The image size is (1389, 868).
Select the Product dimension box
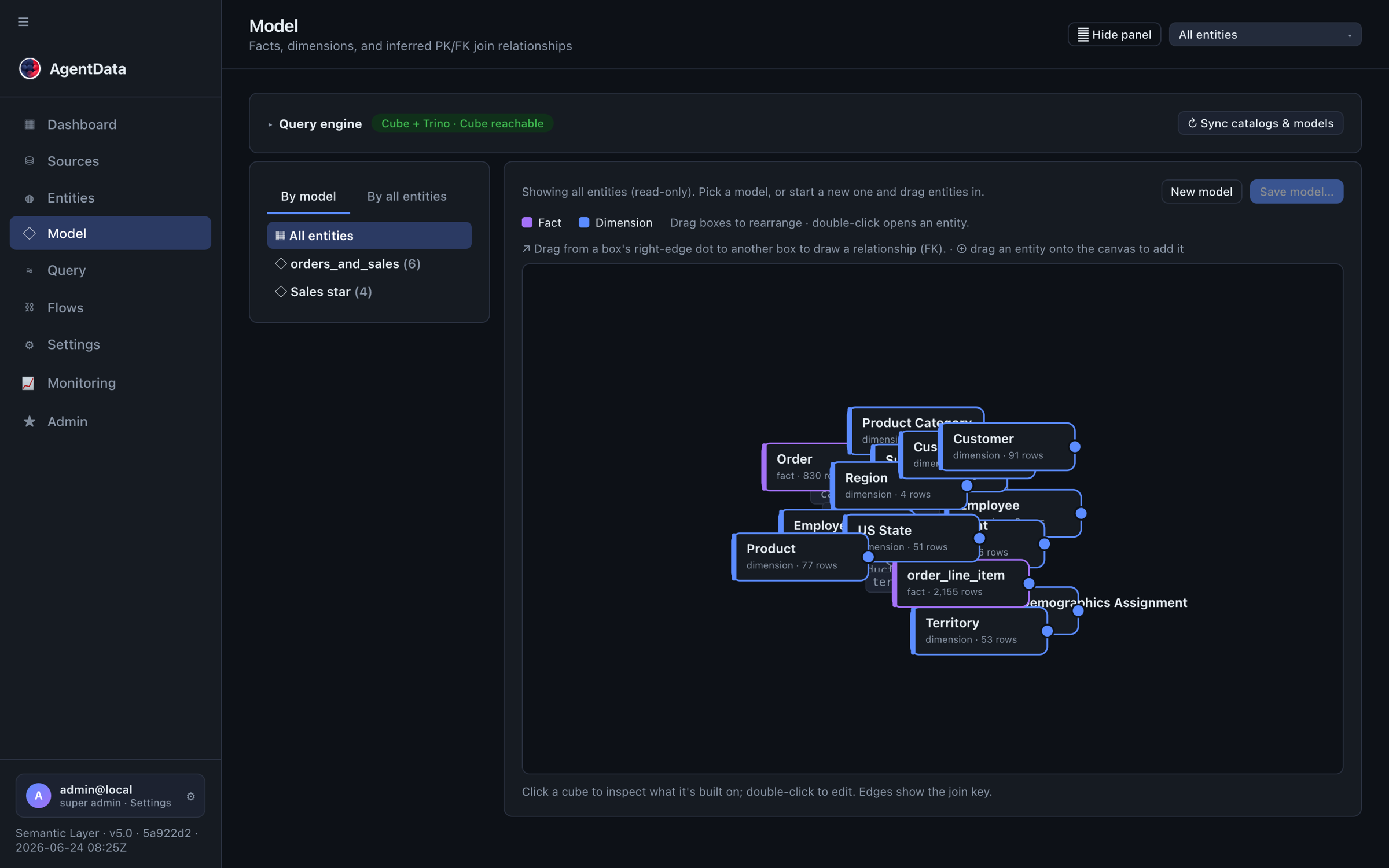pos(799,557)
